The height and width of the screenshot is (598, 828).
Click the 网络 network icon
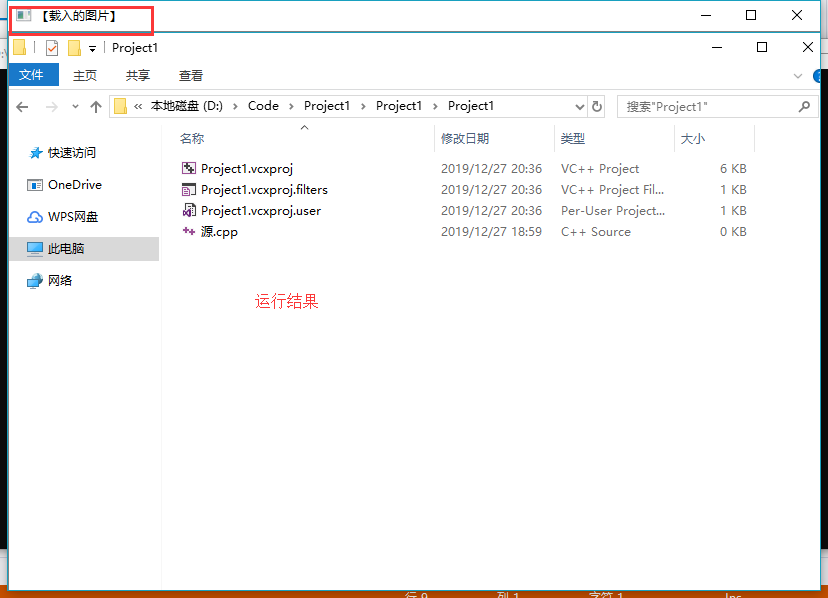coord(35,281)
